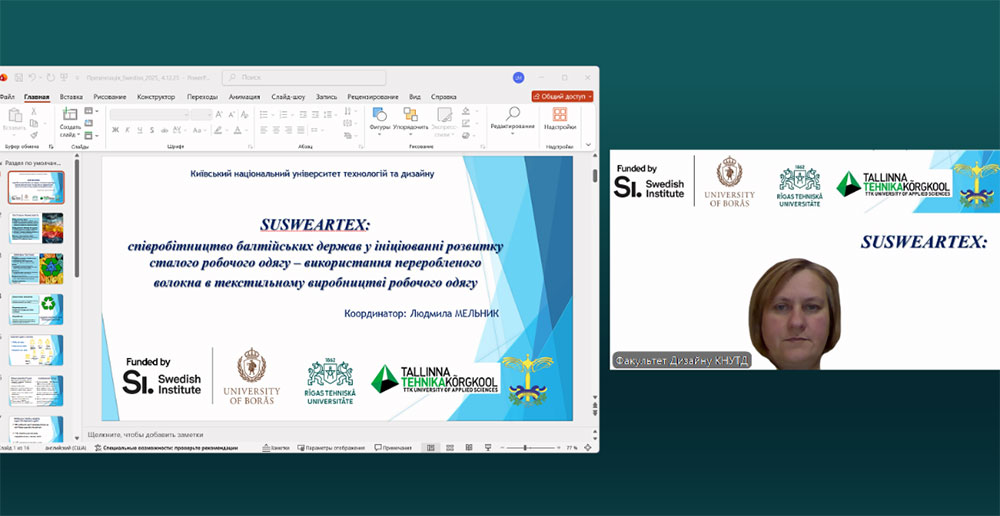Collapse the default section in slide panel
Image resolution: width=1000 pixels, height=516 pixels.
tap(3, 161)
